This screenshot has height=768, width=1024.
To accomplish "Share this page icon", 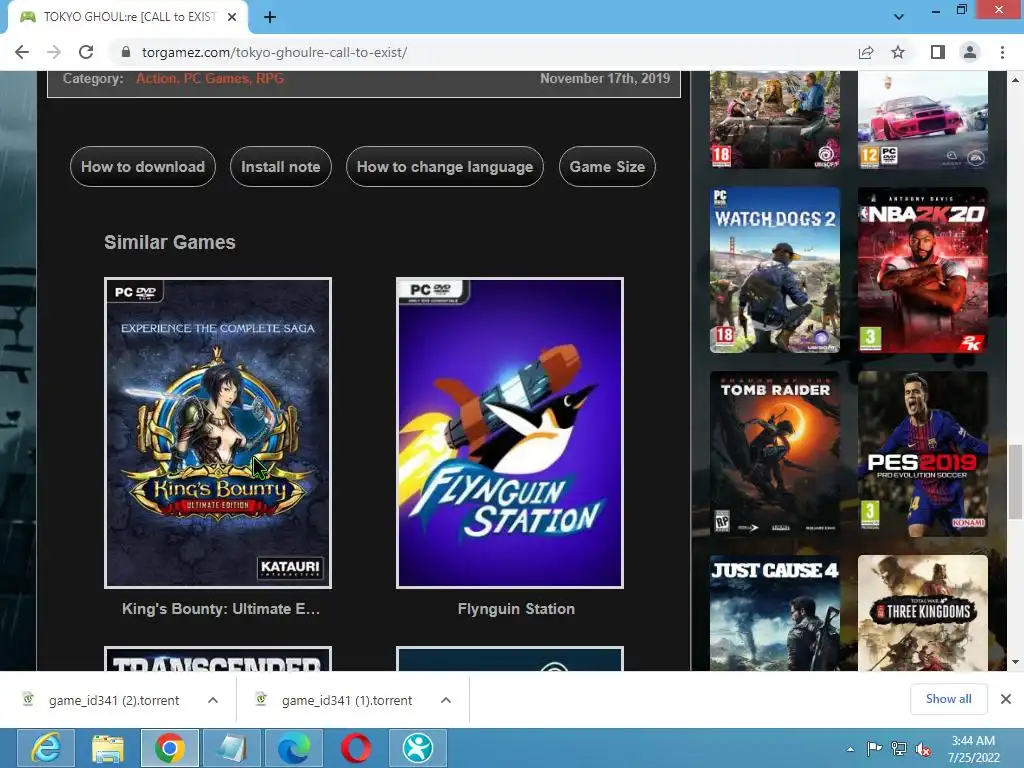I will pos(866,52).
